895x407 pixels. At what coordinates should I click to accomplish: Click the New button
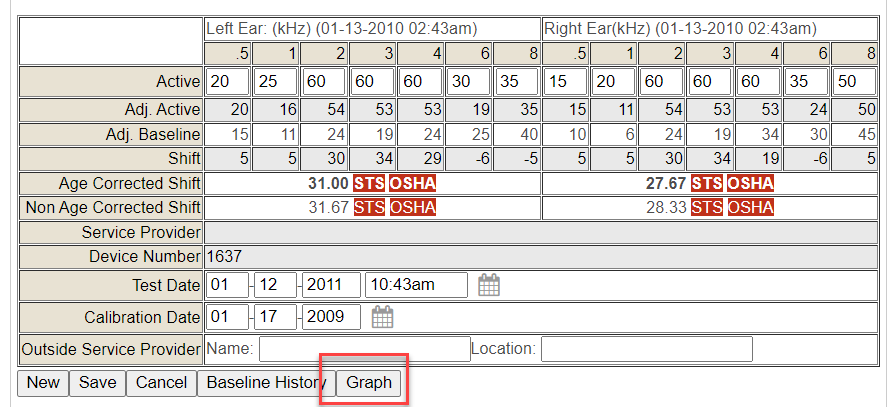43,382
